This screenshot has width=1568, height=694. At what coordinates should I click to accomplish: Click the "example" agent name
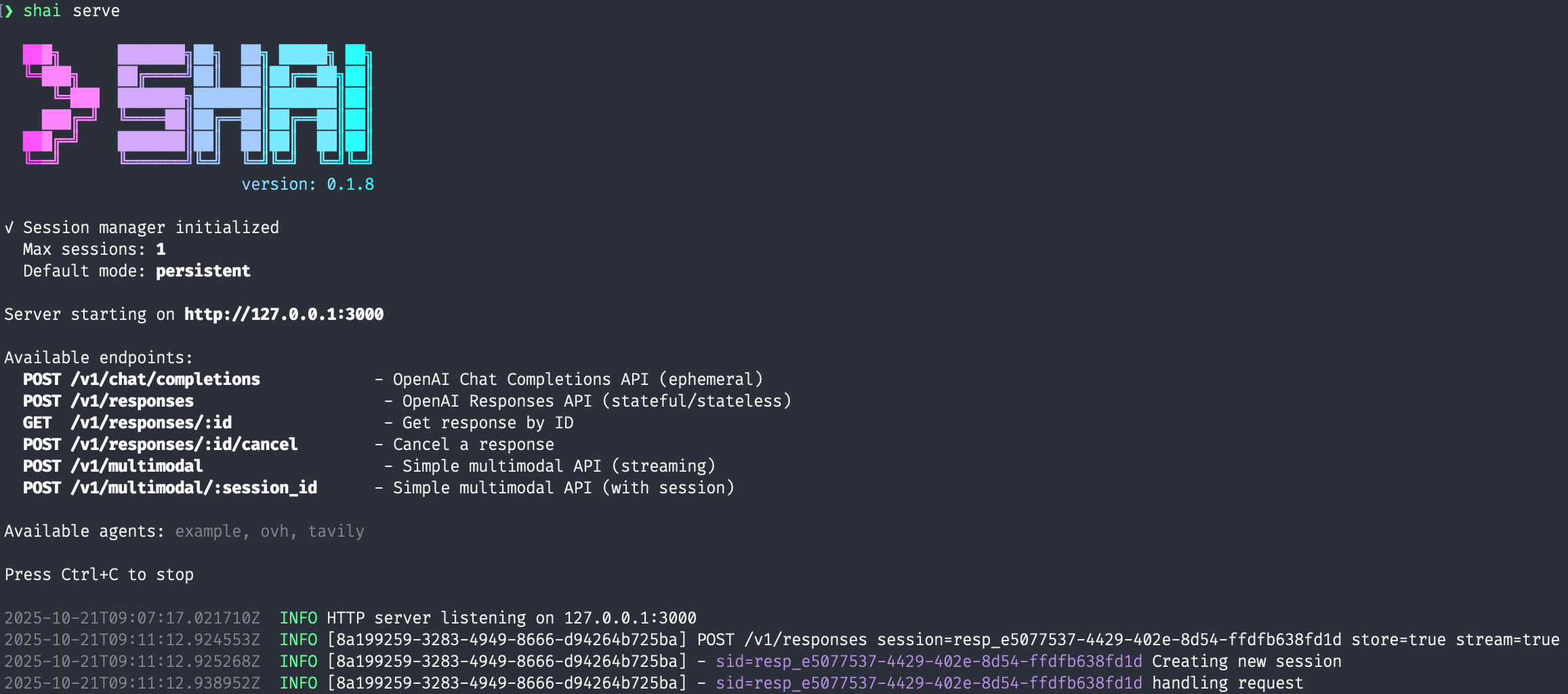208,531
